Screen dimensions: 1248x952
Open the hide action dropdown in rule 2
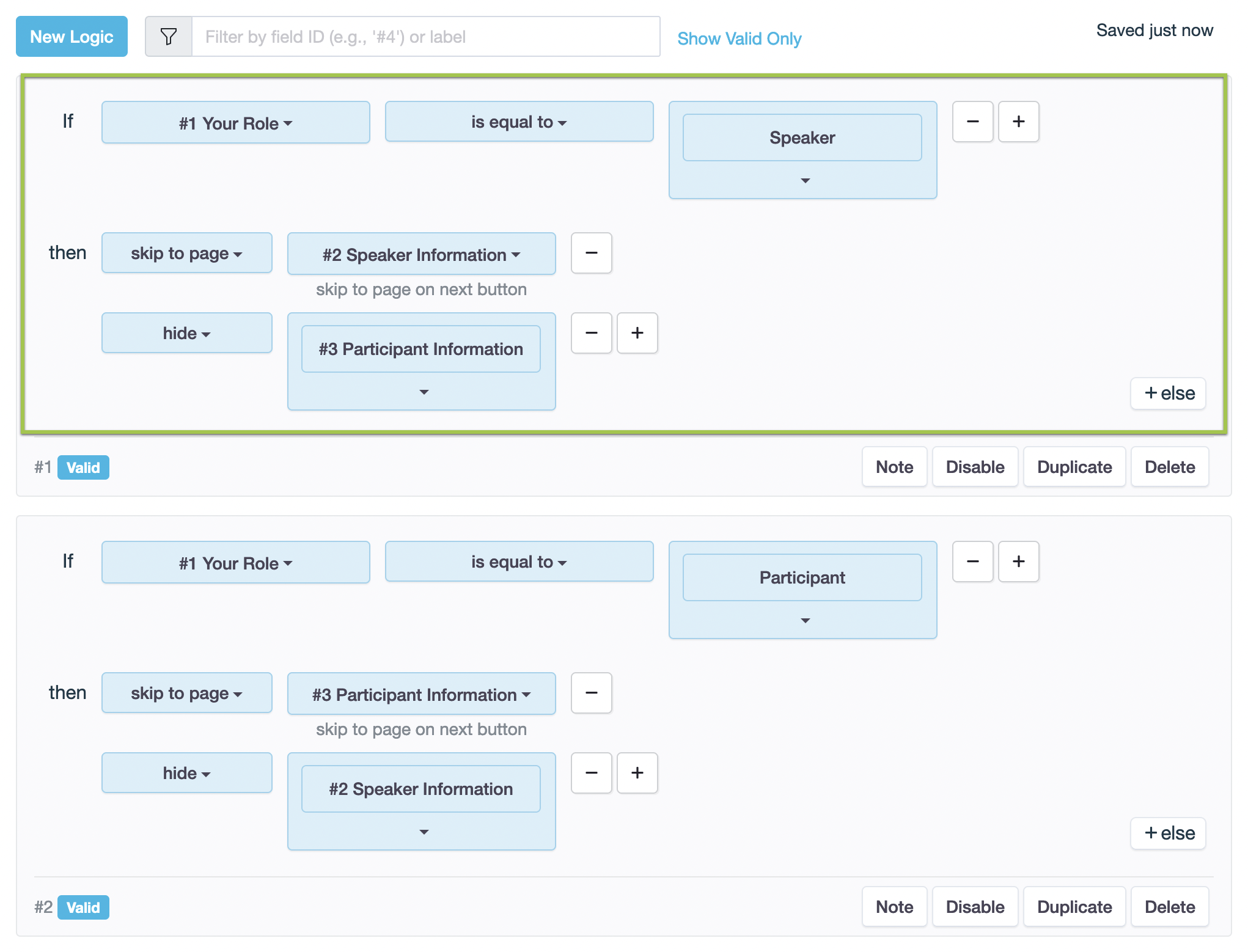coord(186,773)
